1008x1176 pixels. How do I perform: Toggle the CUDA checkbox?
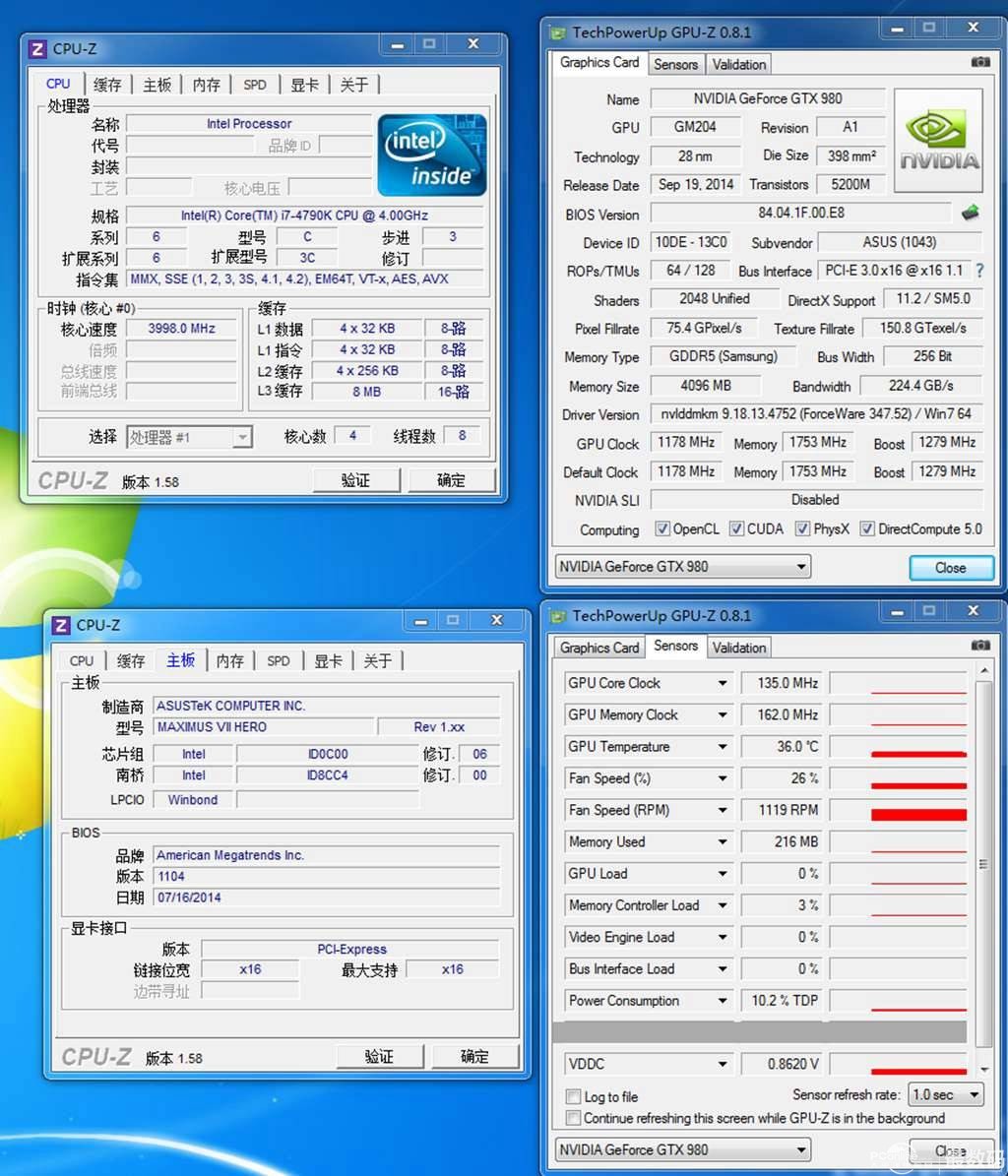736,528
